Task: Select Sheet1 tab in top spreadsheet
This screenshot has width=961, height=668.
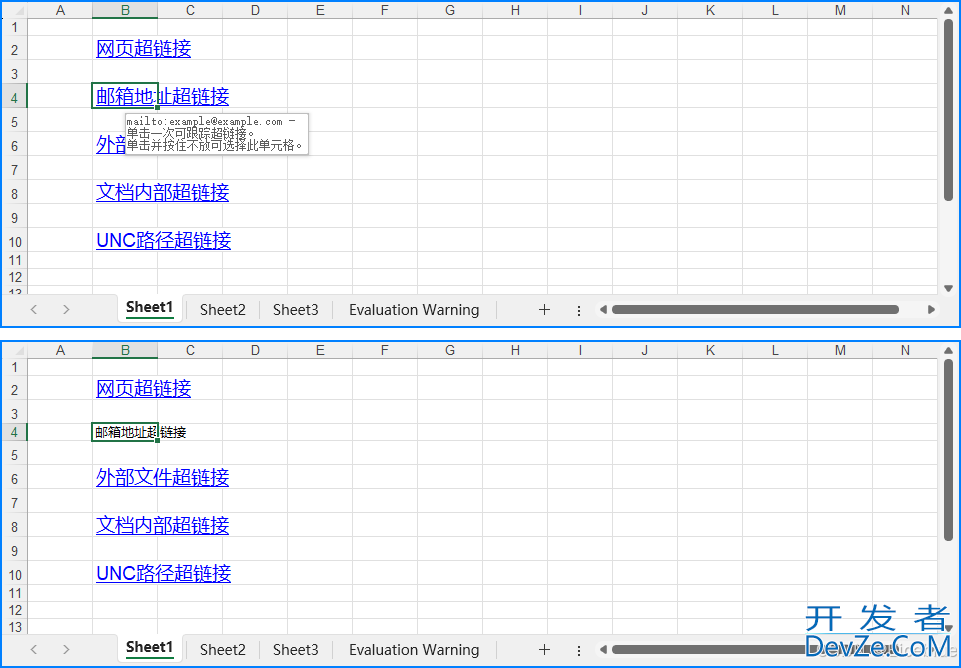Action: coord(150,308)
